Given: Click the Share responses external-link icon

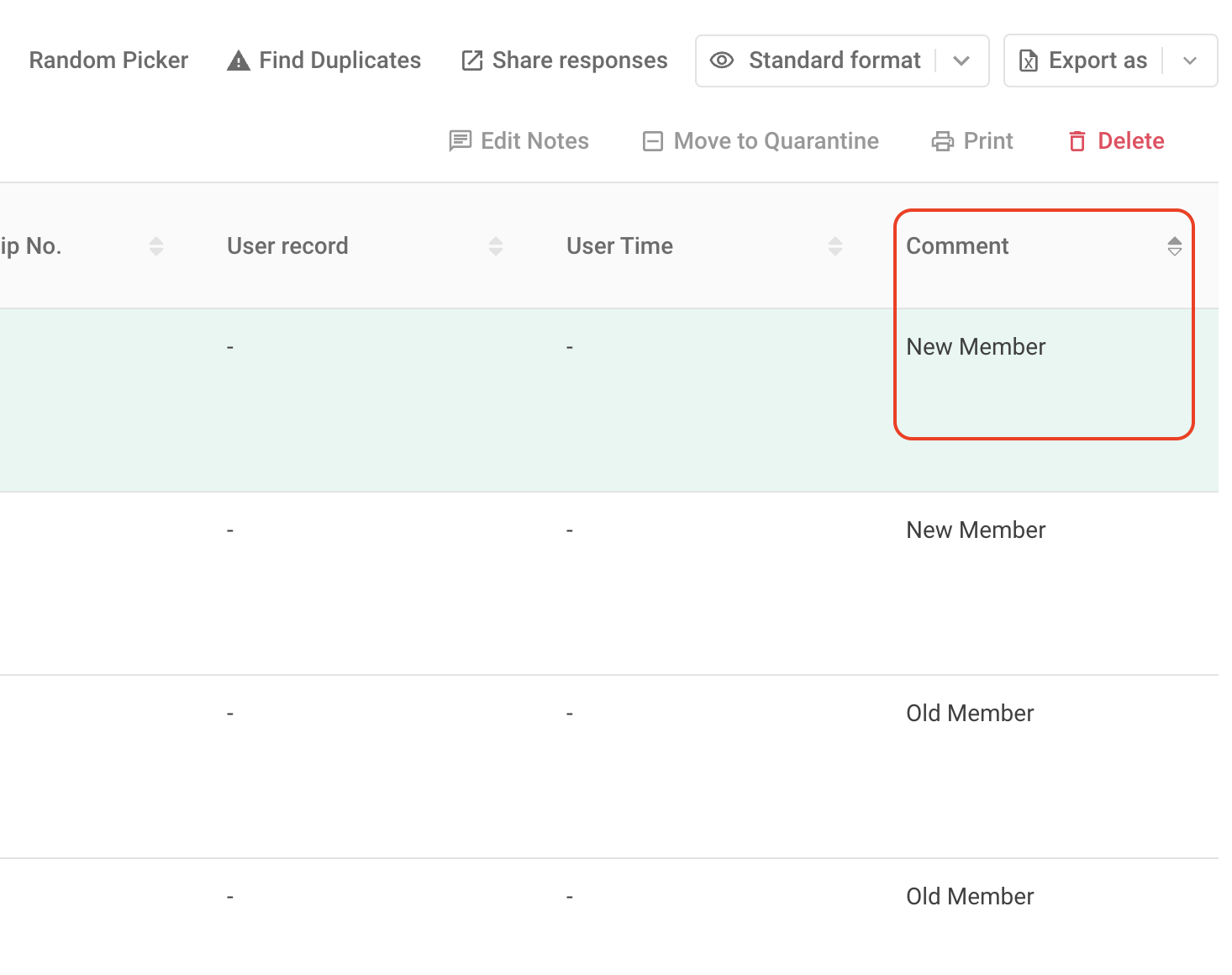Looking at the screenshot, I should coord(472,61).
